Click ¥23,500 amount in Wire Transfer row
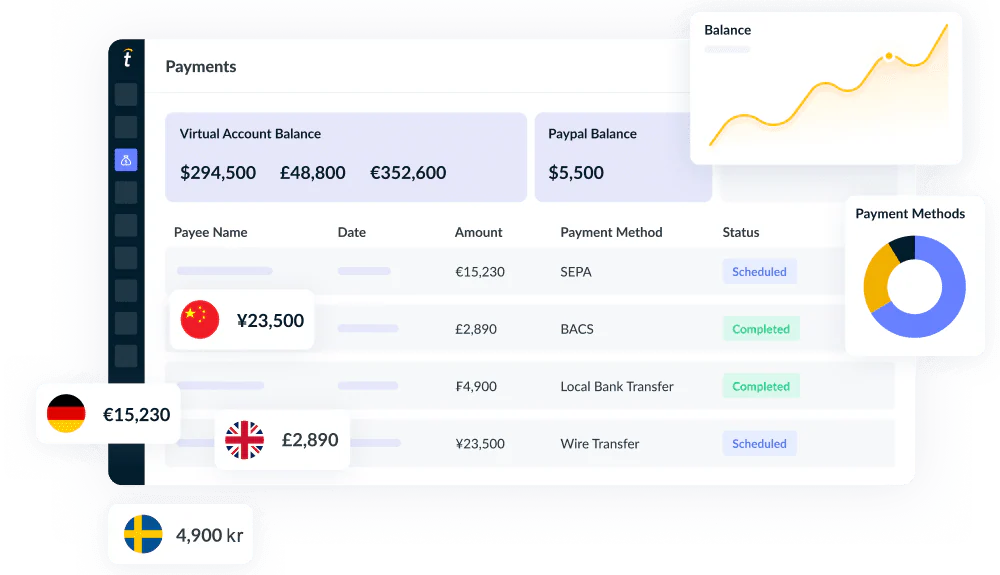The image size is (1000, 575). coord(480,444)
